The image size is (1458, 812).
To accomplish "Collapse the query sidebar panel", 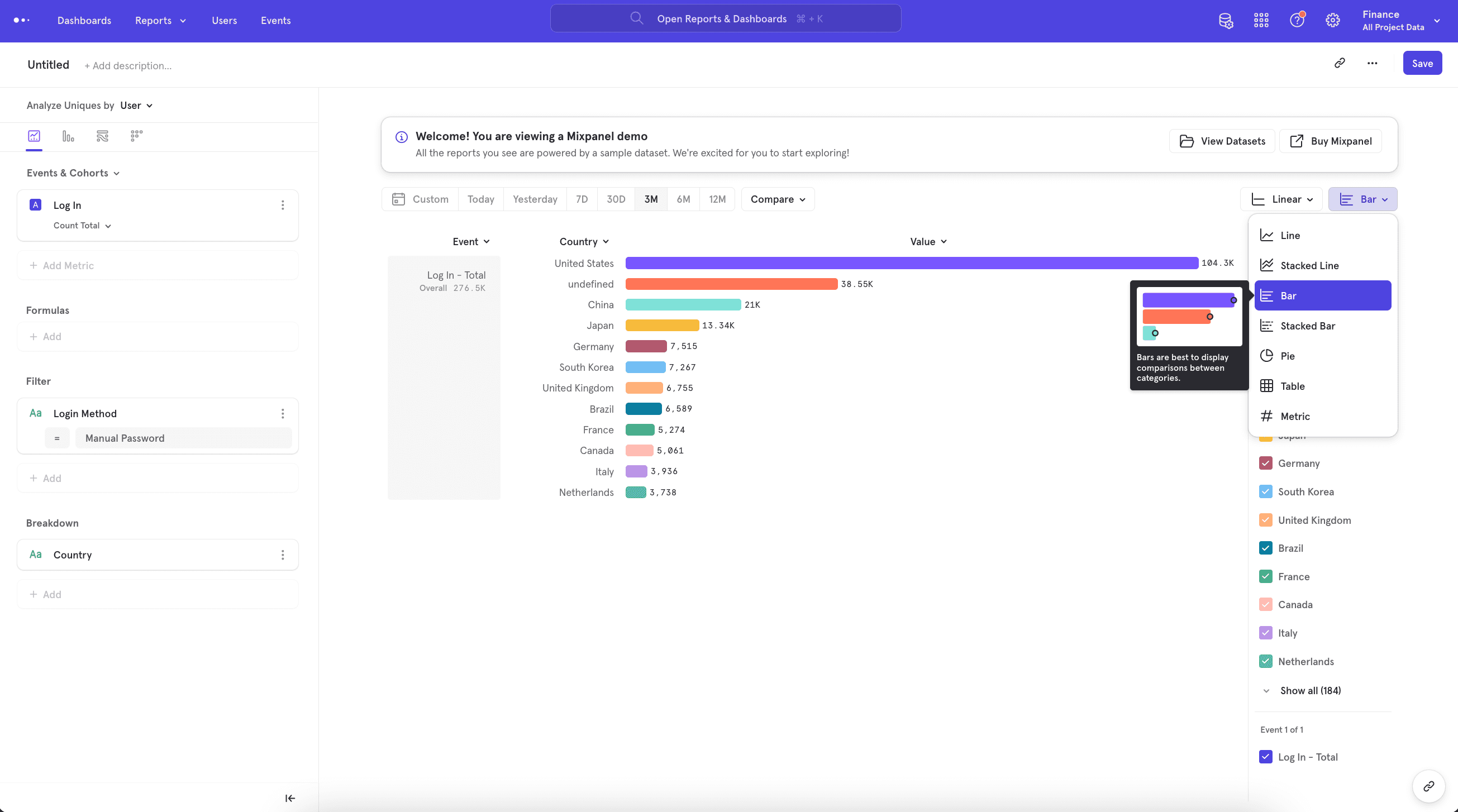I will click(x=290, y=798).
